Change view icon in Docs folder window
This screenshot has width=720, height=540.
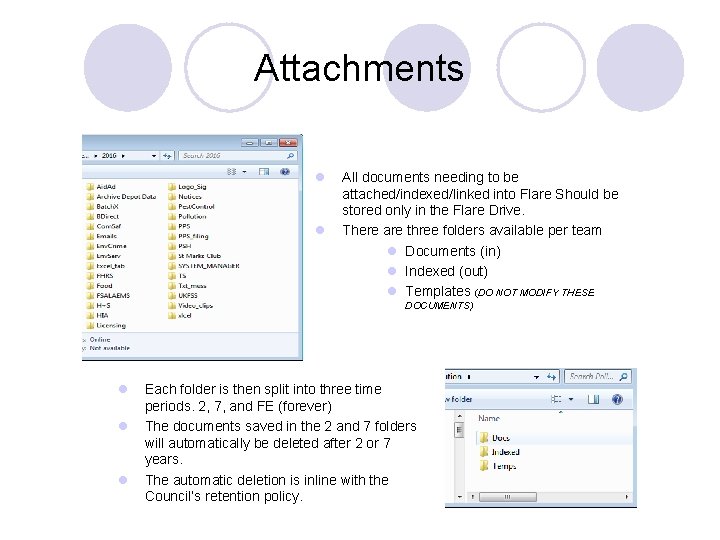coord(556,399)
